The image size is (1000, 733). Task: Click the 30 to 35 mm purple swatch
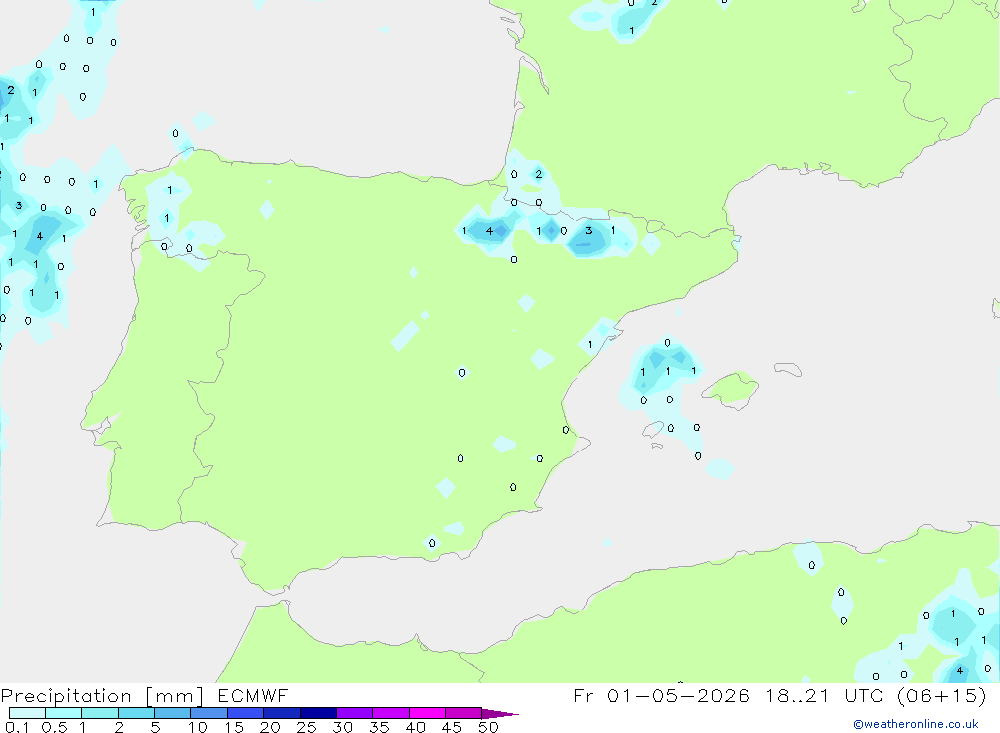[354, 713]
